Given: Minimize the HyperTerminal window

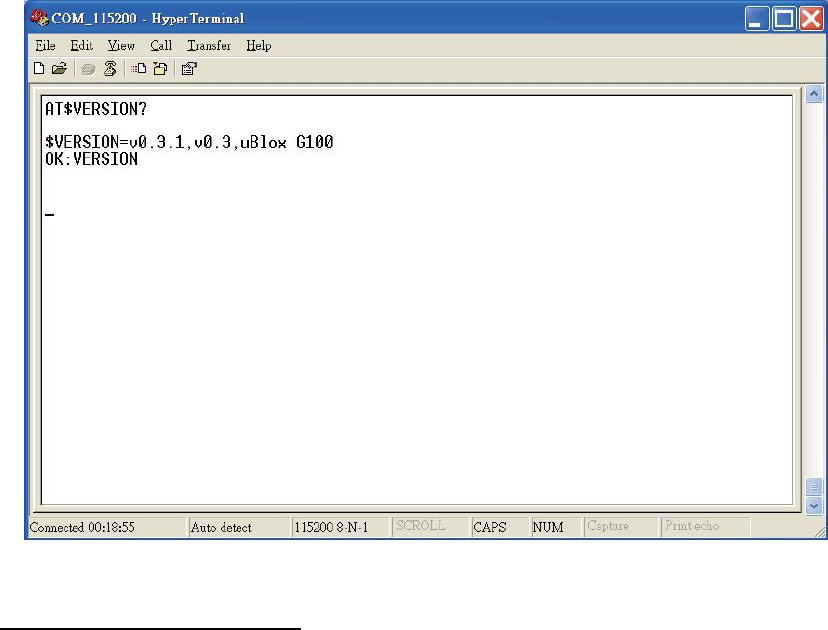Looking at the screenshot, I should [x=757, y=19].
